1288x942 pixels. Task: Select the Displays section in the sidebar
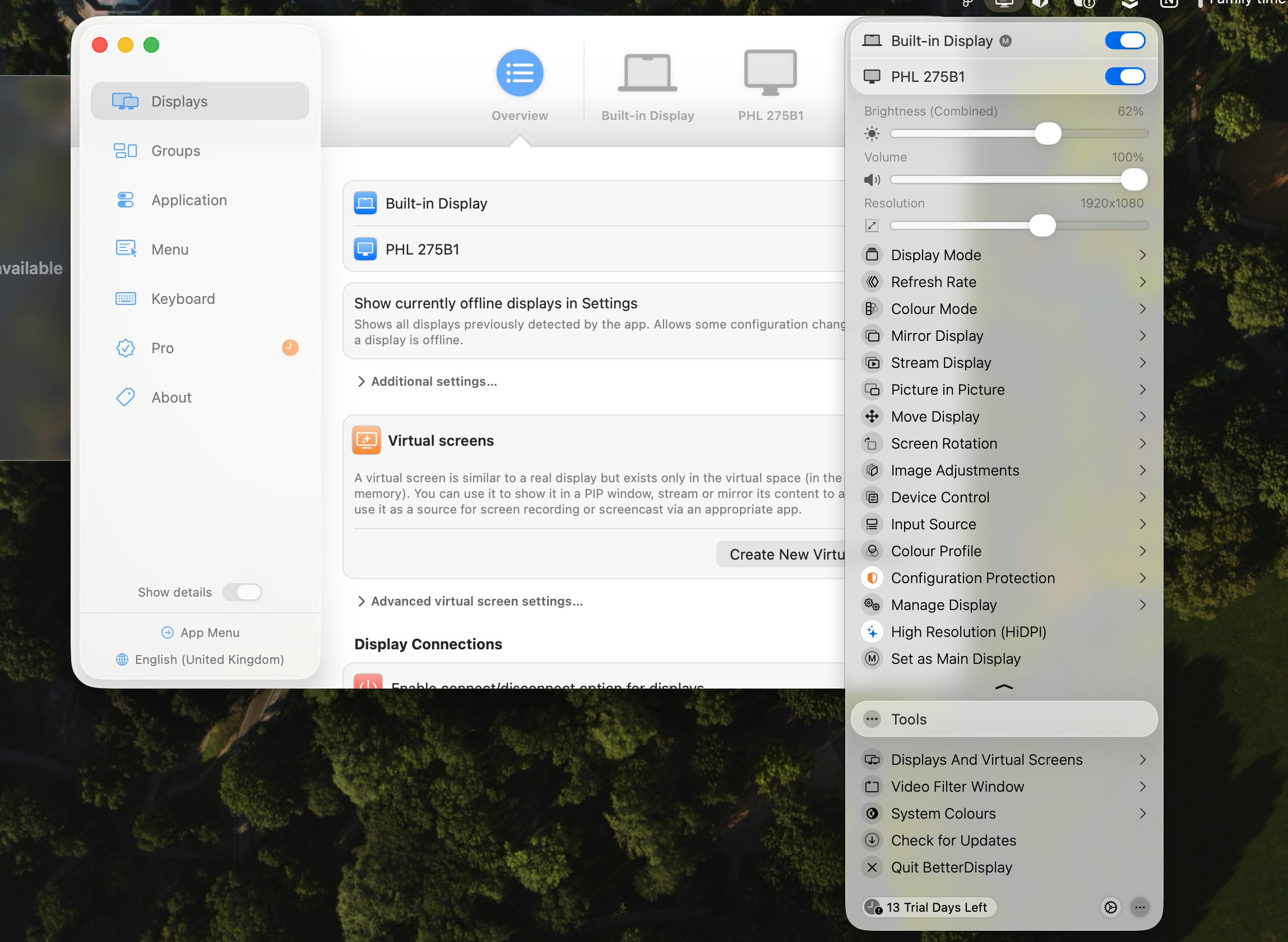(179, 101)
